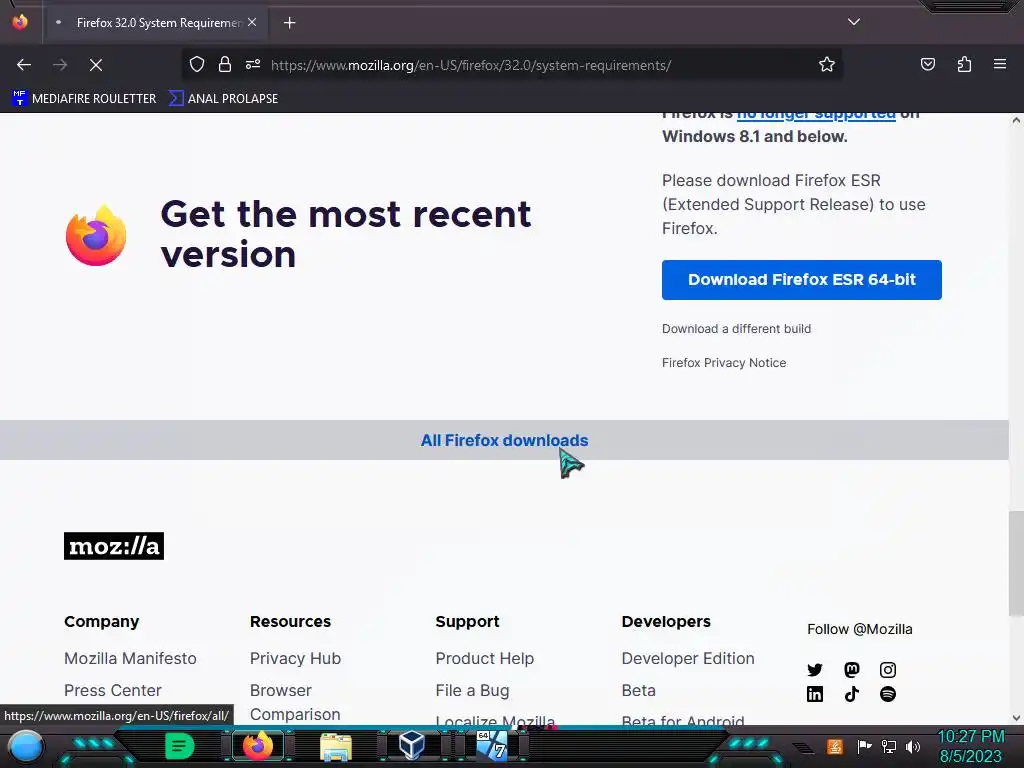This screenshot has width=1024, height=768.
Task: Close the Firefox 32.0 System Requirements tab
Action: click(252, 22)
